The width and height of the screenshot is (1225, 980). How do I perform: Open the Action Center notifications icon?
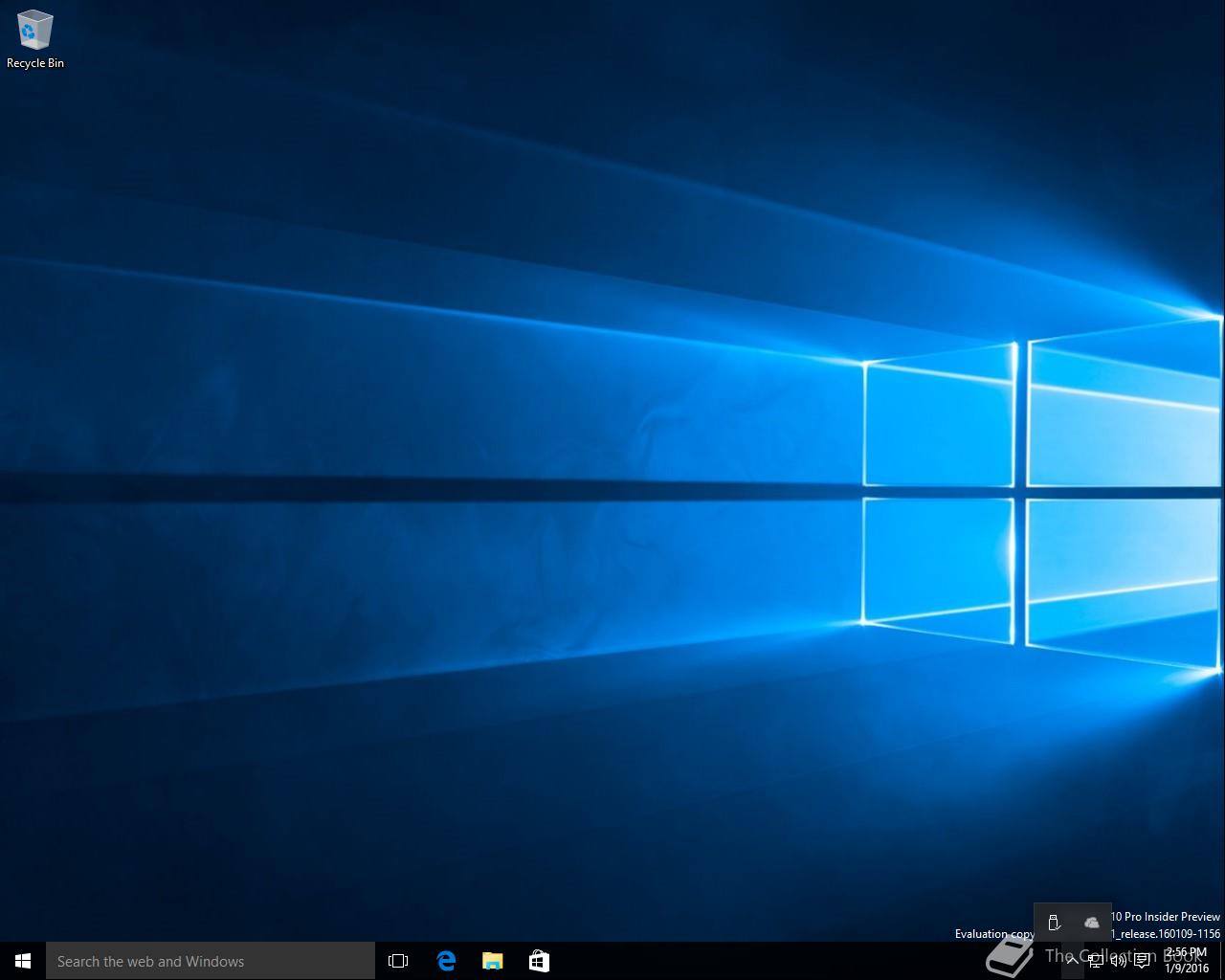[1142, 961]
